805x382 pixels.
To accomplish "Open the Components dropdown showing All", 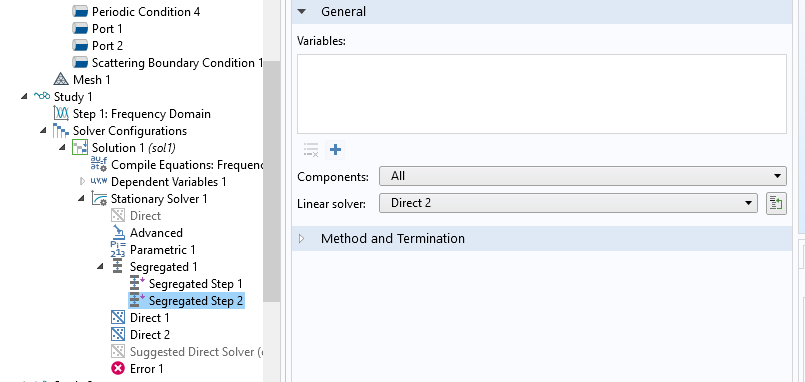I will tap(583, 176).
